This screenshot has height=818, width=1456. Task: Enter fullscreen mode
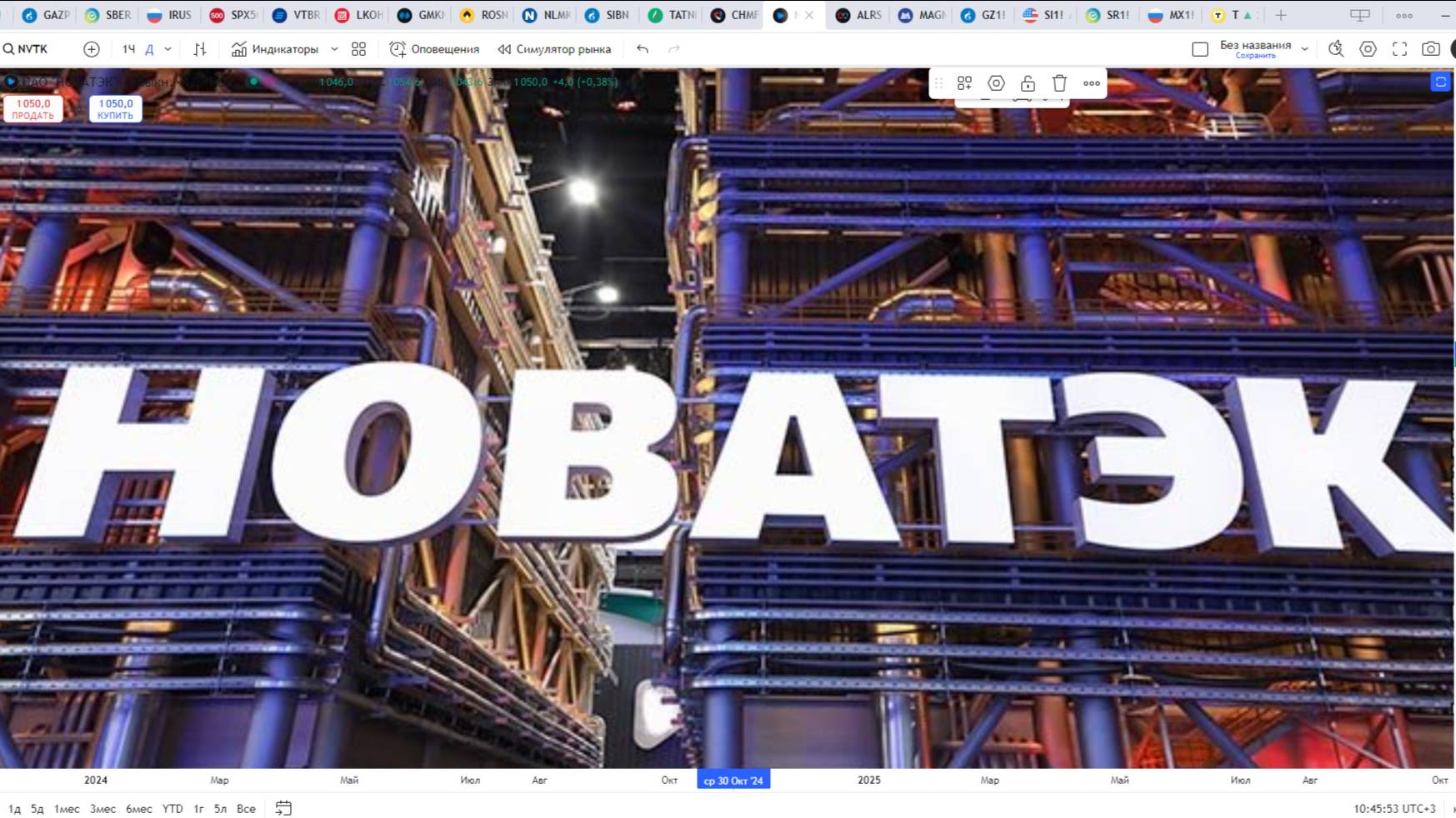point(1399,49)
